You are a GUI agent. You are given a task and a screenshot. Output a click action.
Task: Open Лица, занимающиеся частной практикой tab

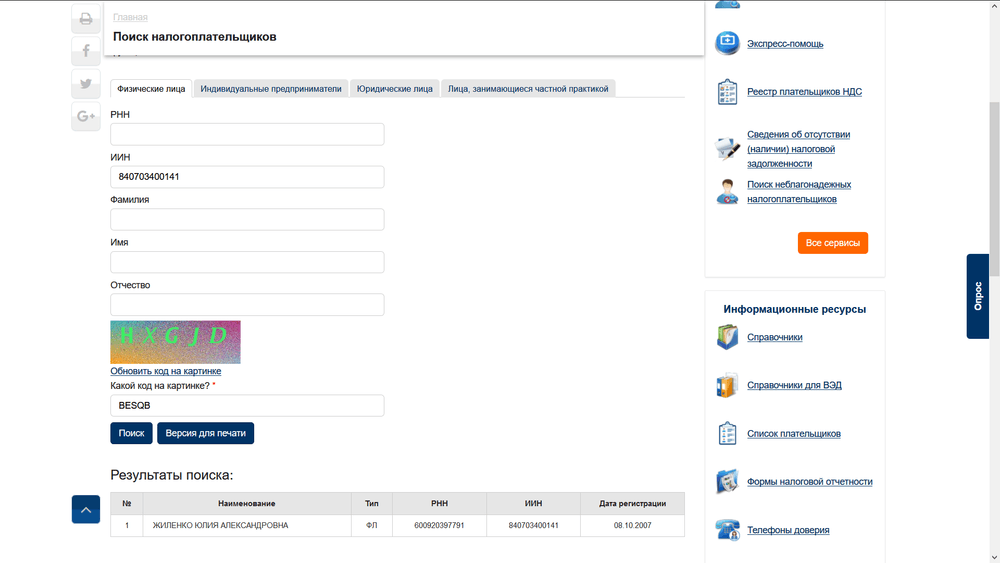tap(528, 89)
